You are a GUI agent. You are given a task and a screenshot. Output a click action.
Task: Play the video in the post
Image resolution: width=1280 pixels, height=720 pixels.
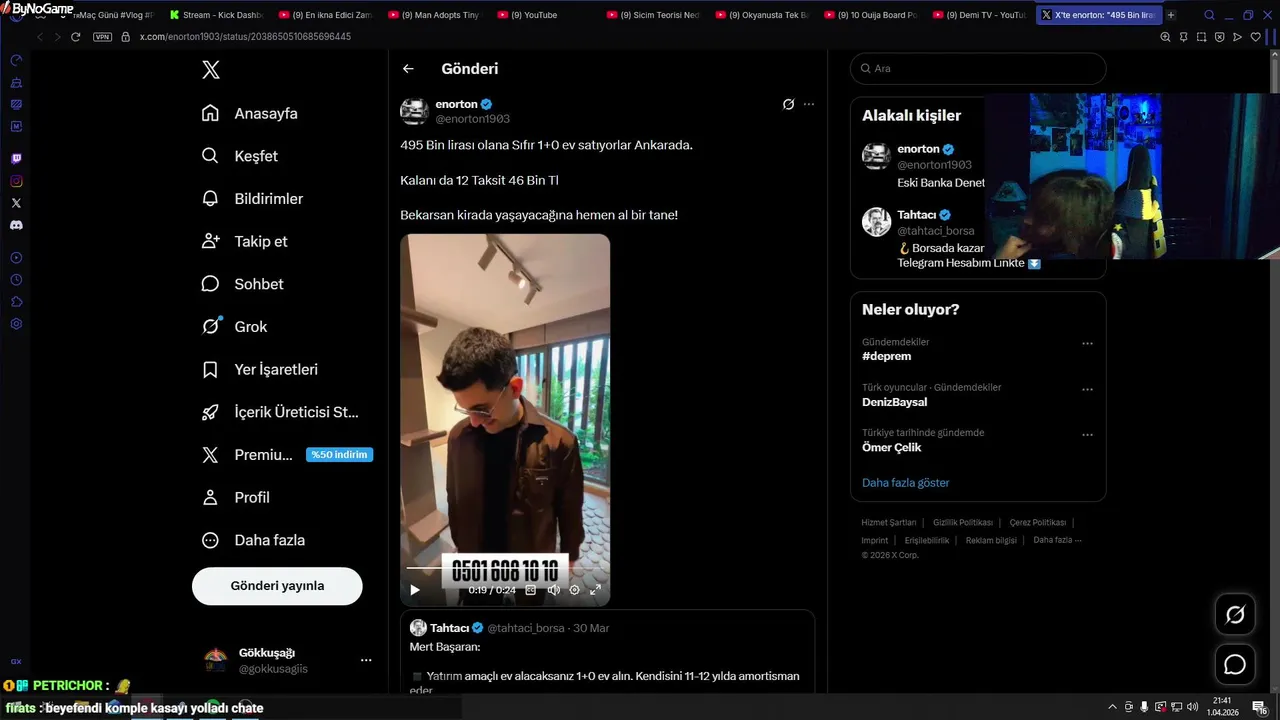(x=415, y=590)
